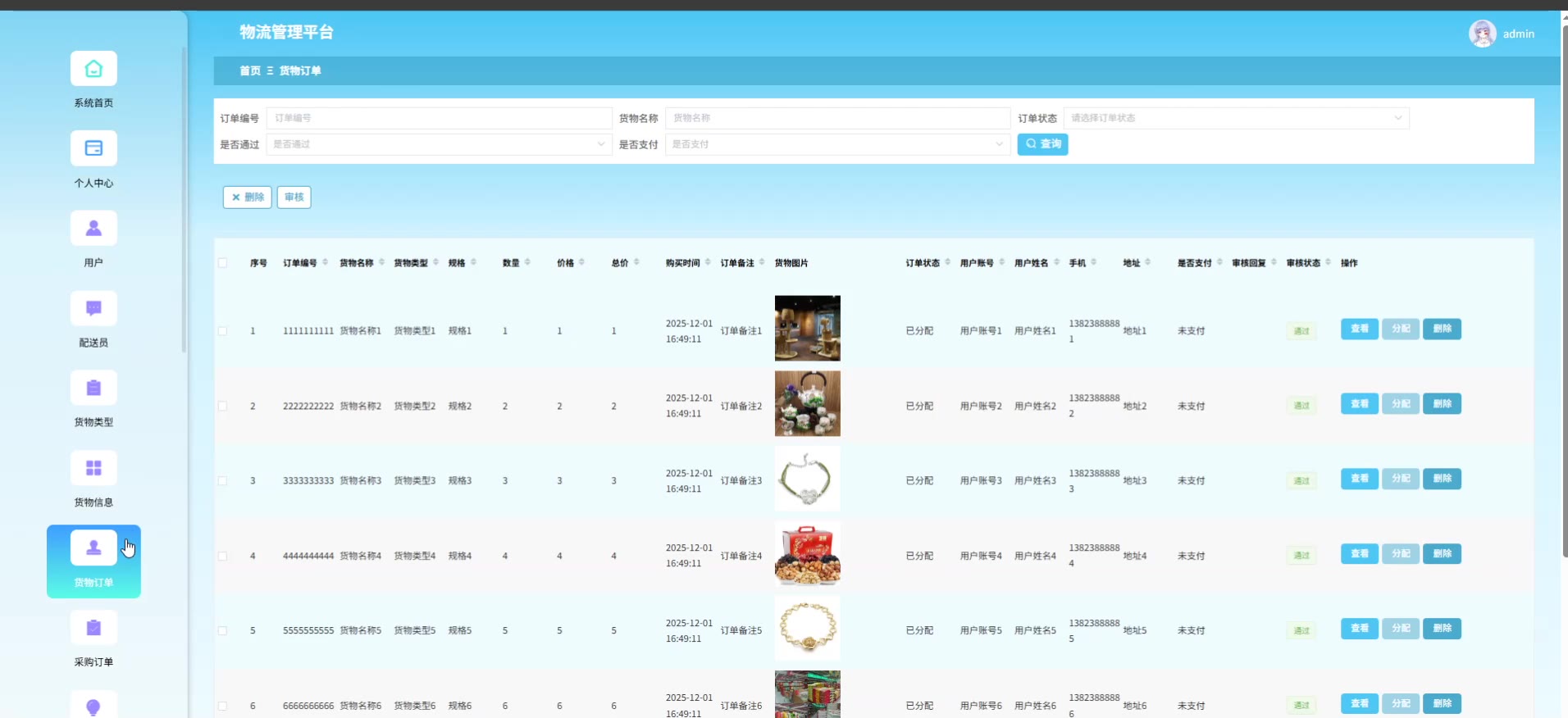The width and height of the screenshot is (1568, 718).
Task: Open the teapot image for 货物名称2
Action: tap(808, 403)
